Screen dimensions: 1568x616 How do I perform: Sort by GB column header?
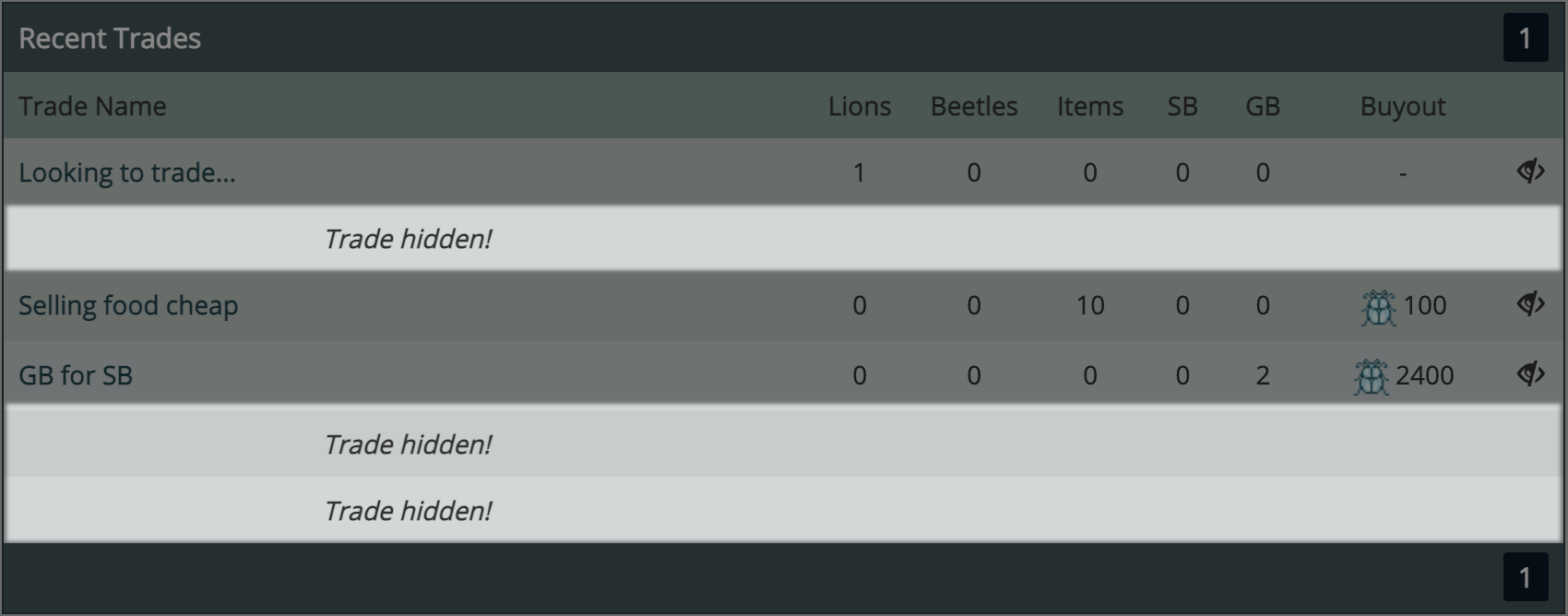tap(1263, 106)
